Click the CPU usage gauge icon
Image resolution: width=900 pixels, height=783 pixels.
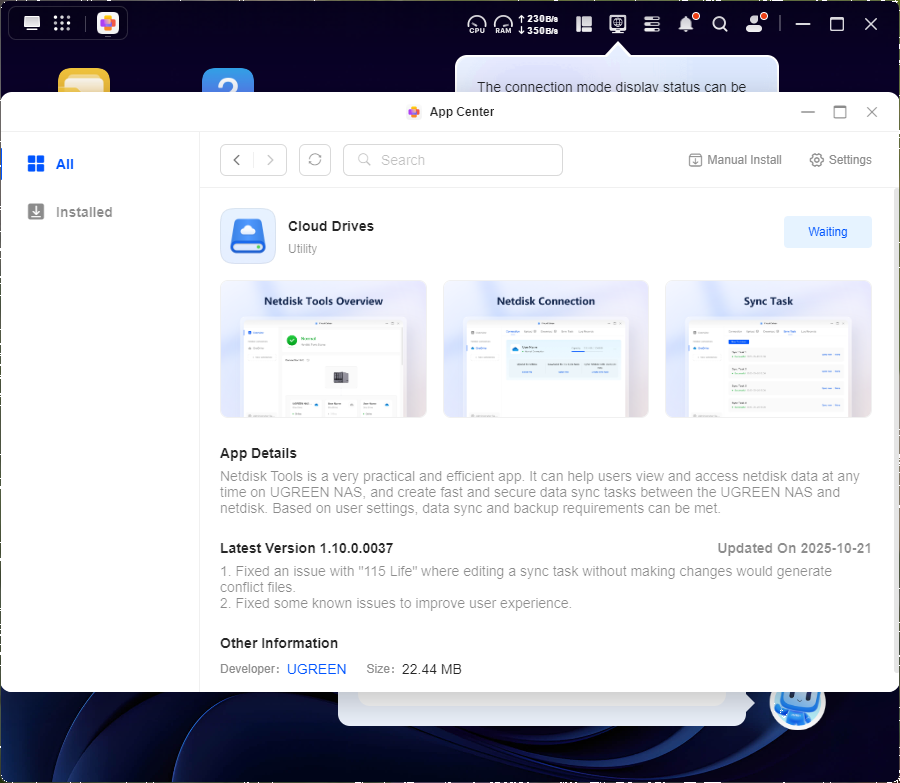477,24
